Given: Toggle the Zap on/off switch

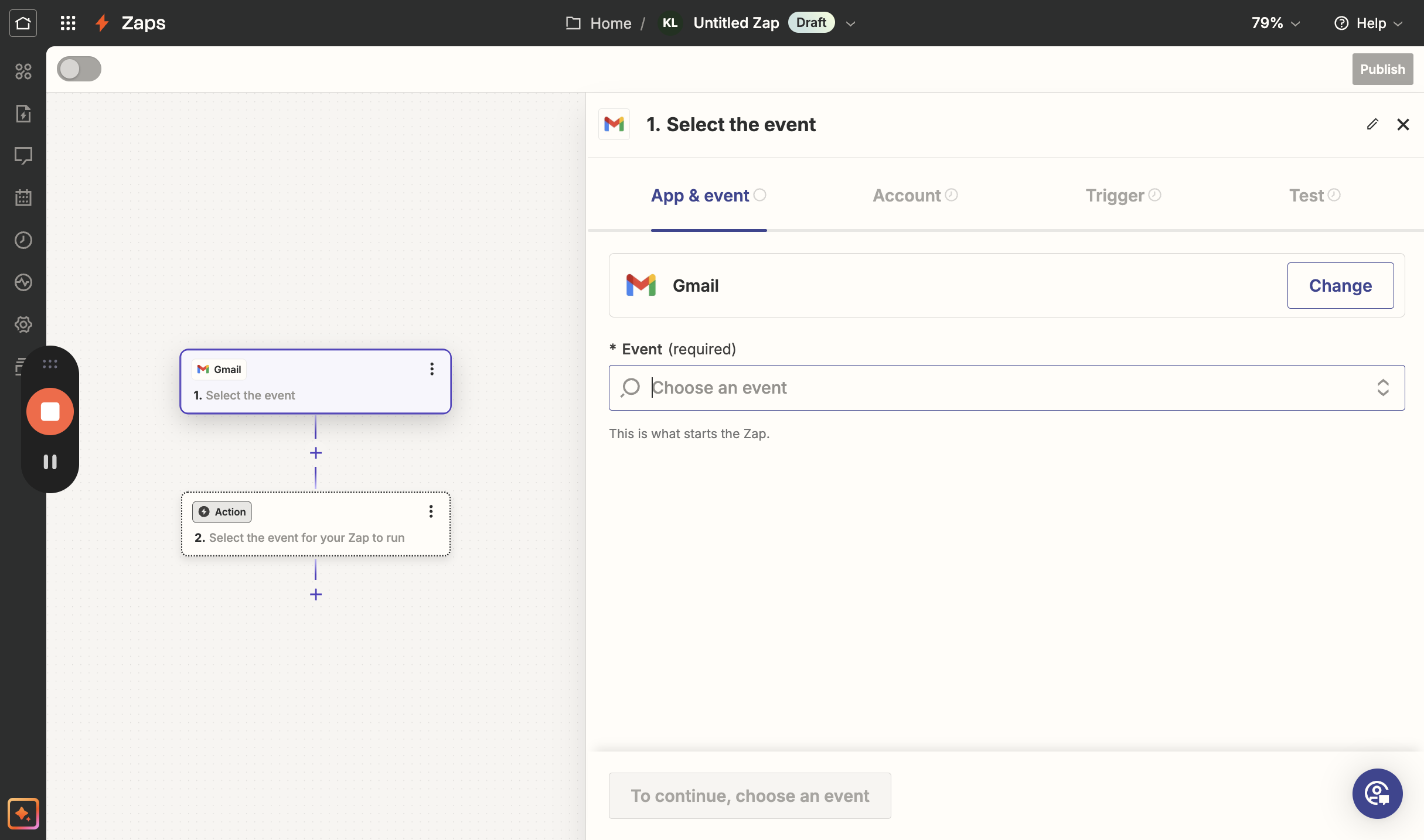Looking at the screenshot, I should point(79,69).
